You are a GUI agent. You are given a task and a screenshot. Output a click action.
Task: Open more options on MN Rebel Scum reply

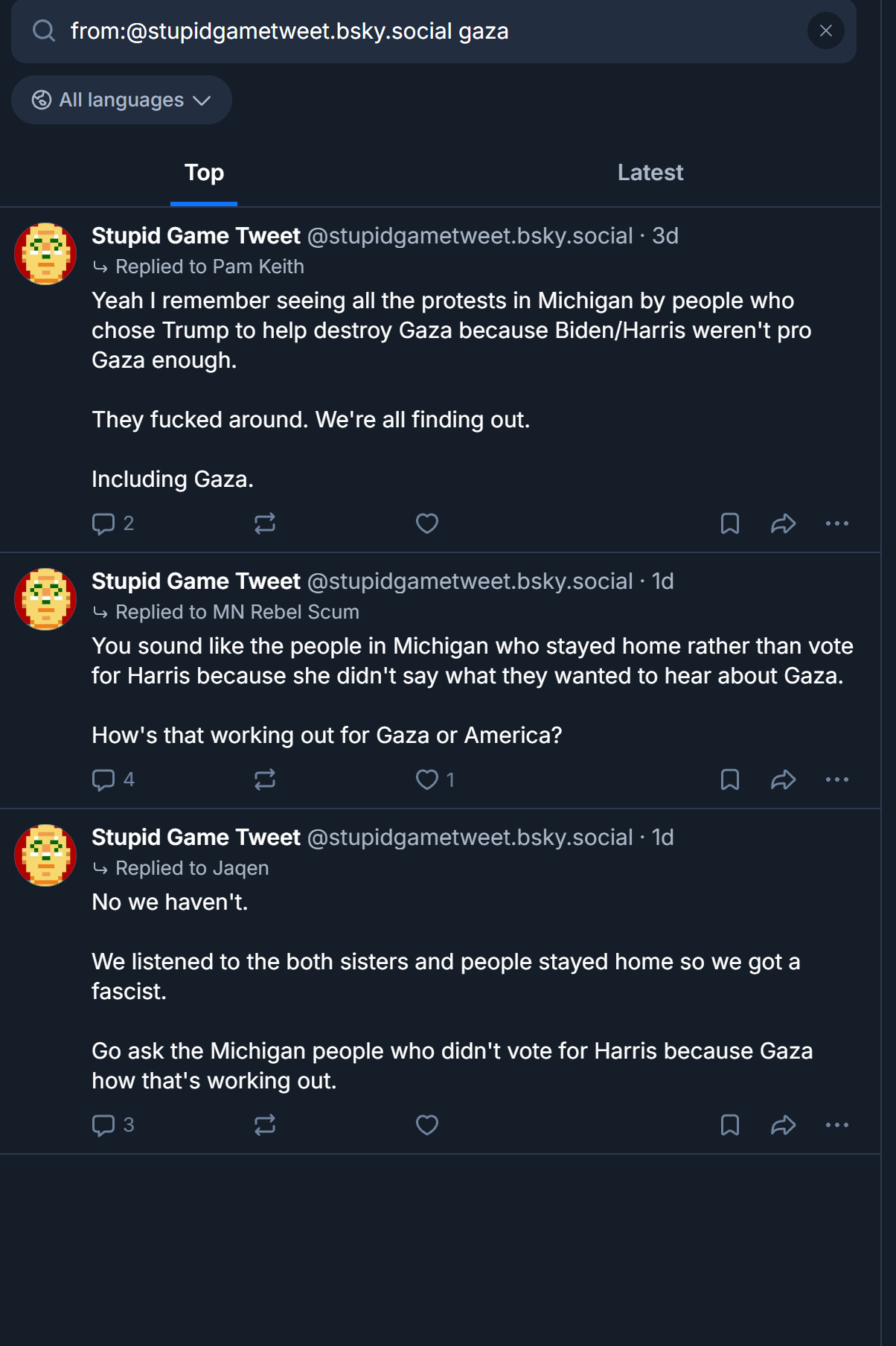click(836, 779)
